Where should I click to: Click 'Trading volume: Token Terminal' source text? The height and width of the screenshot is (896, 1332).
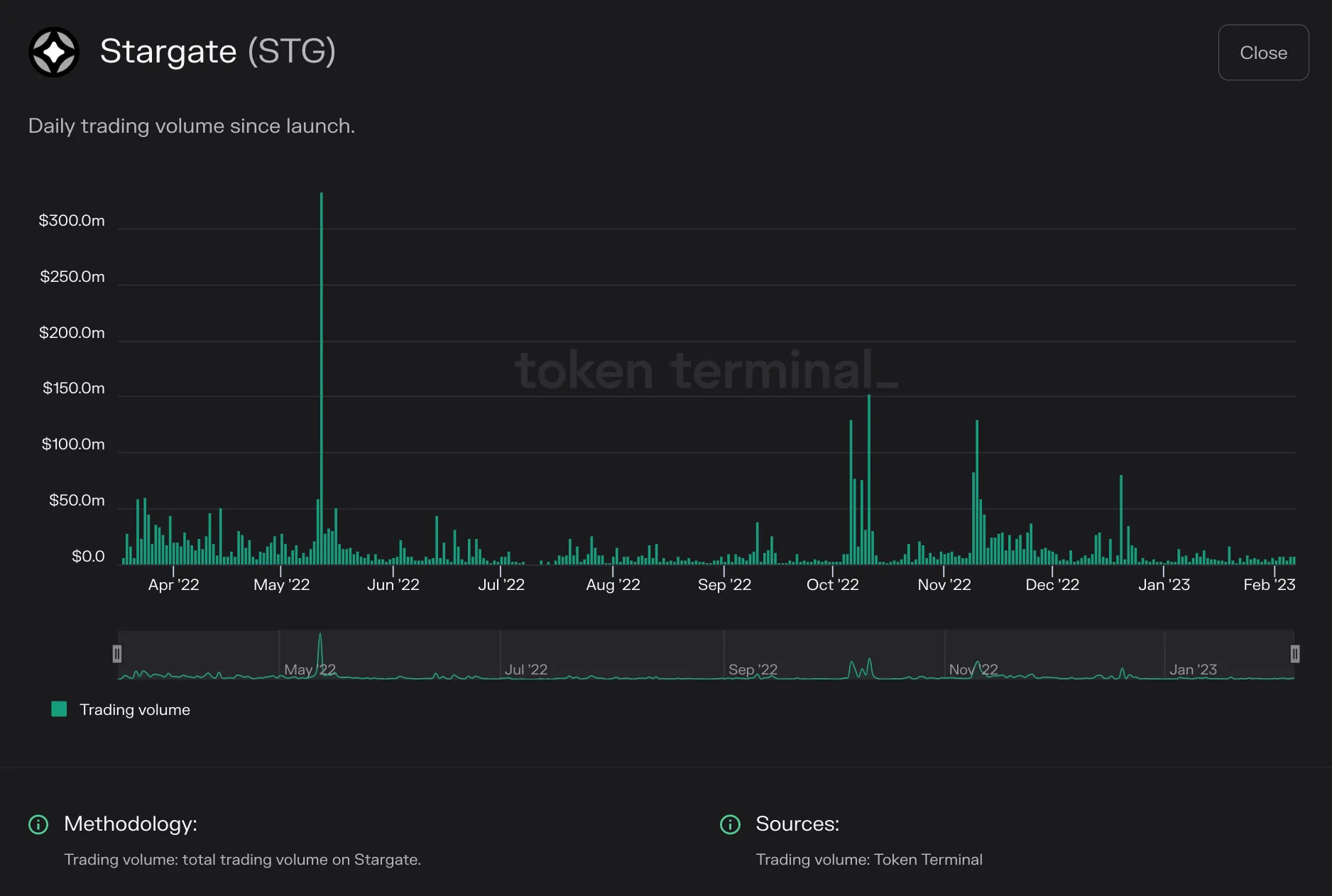pyautogui.click(x=869, y=859)
